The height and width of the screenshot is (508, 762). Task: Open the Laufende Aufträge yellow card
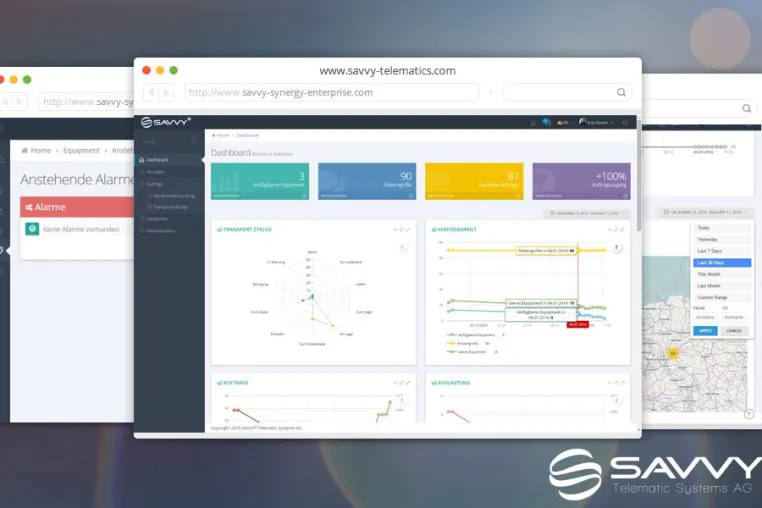[474, 181]
